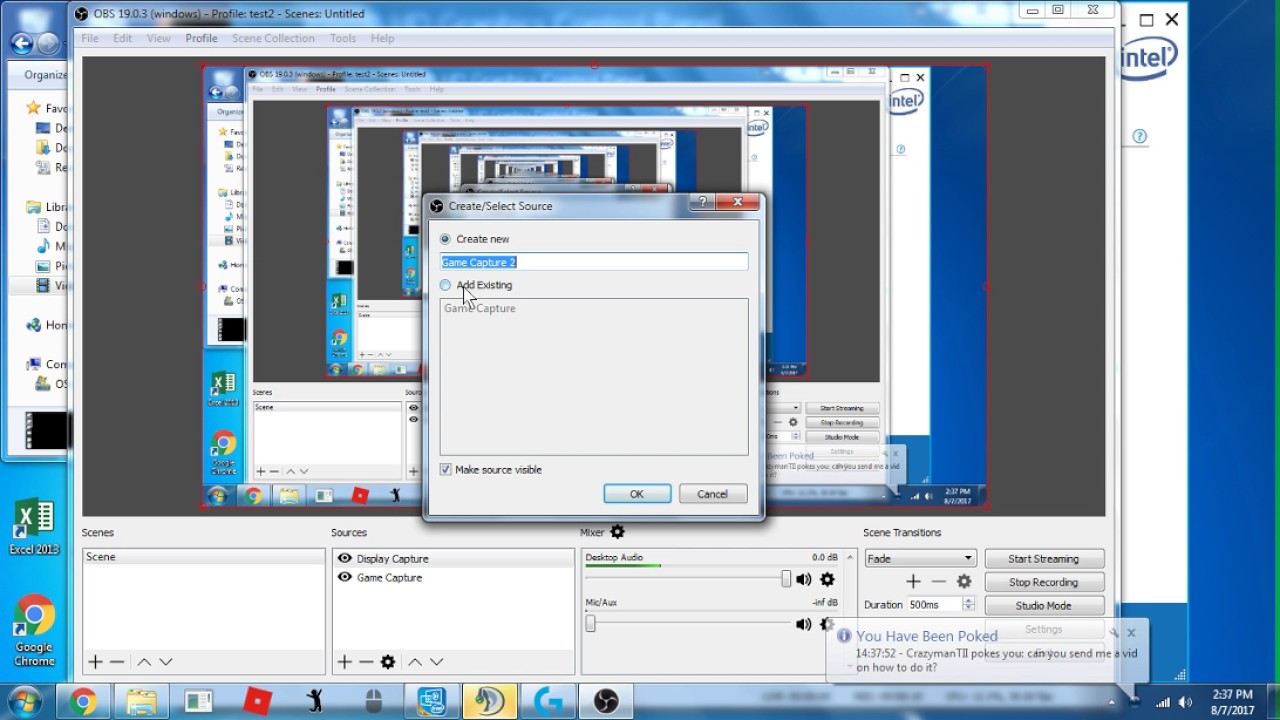Mute Desktop Audio speaker icon
This screenshot has width=1280, height=720.
[x=803, y=579]
